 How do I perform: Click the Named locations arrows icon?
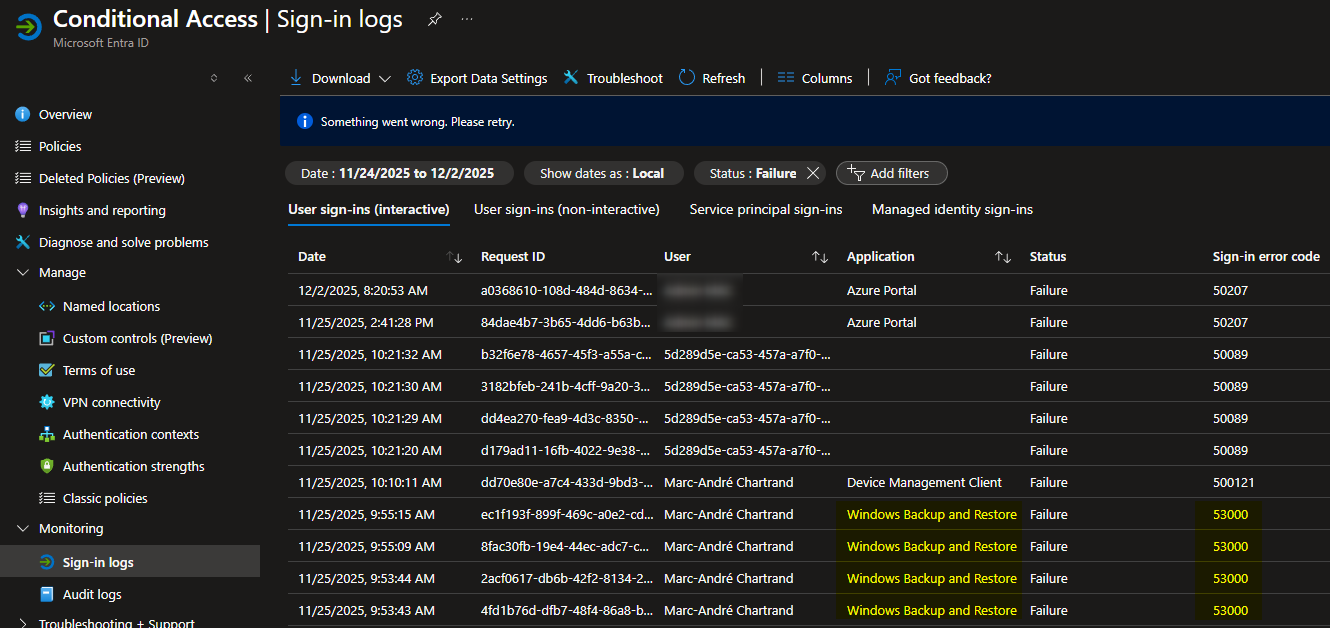coord(46,306)
